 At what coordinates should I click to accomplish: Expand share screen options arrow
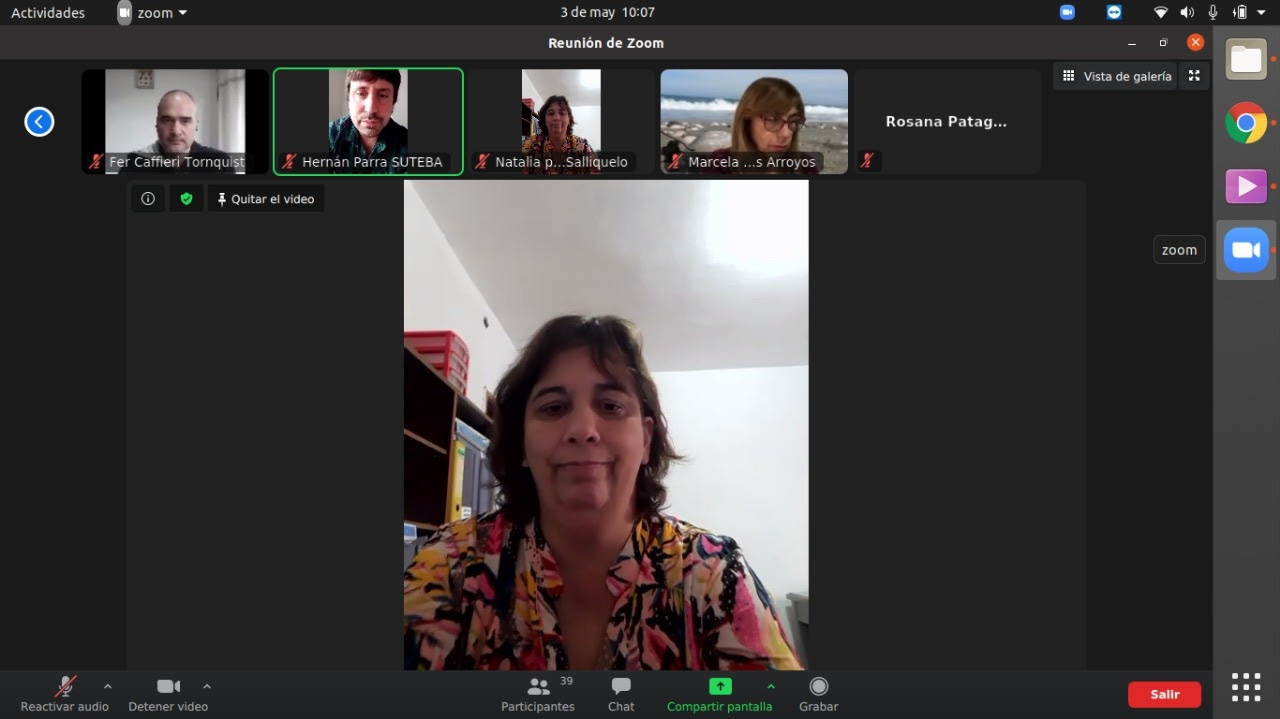tap(771, 686)
